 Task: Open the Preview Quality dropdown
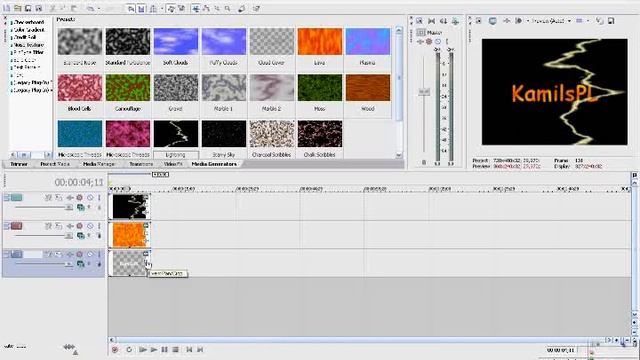pos(551,21)
